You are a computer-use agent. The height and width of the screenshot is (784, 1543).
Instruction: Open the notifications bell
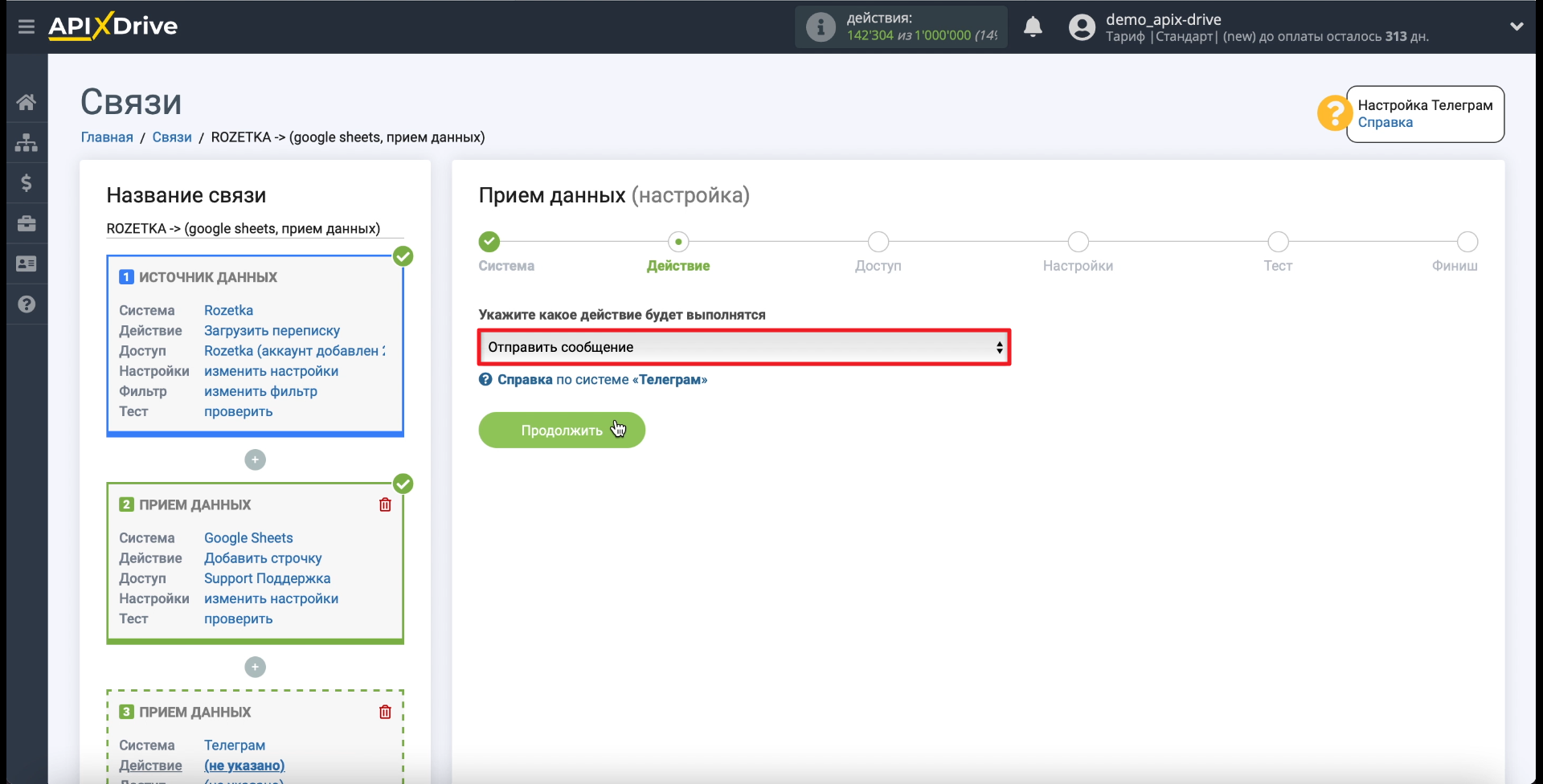tap(1033, 27)
